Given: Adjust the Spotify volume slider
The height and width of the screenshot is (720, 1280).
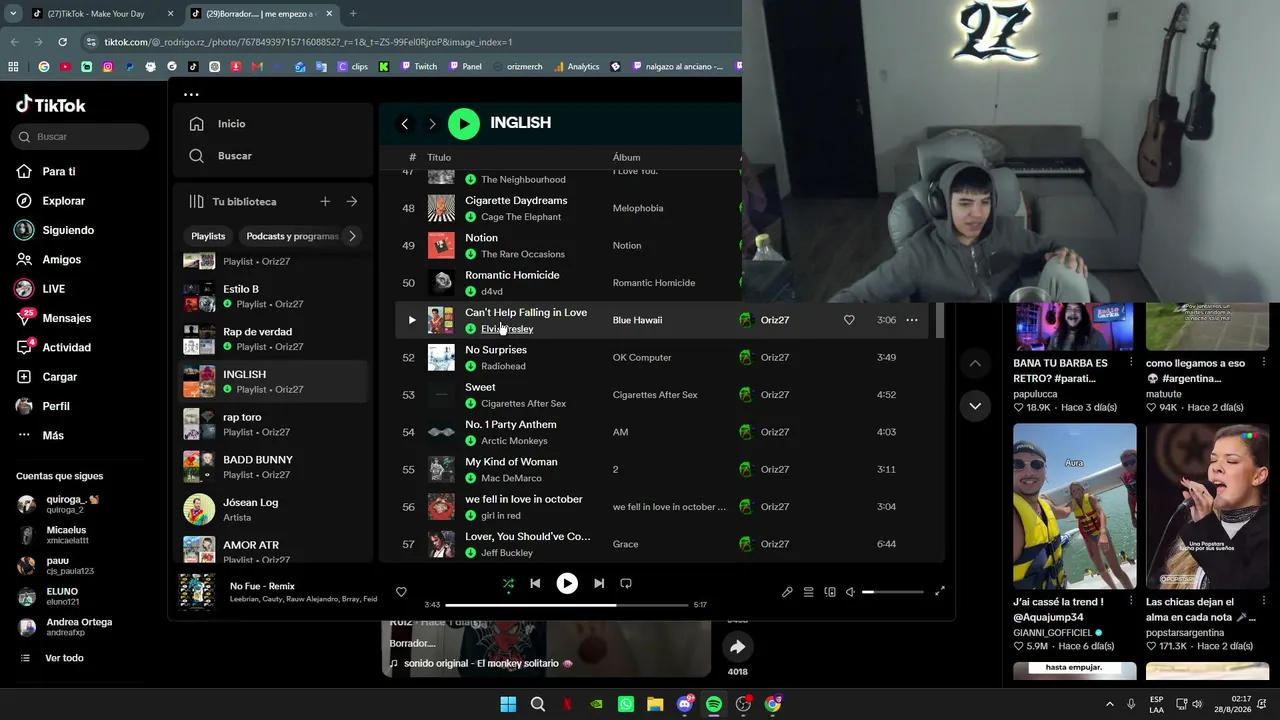Looking at the screenshot, I should pos(893,592).
